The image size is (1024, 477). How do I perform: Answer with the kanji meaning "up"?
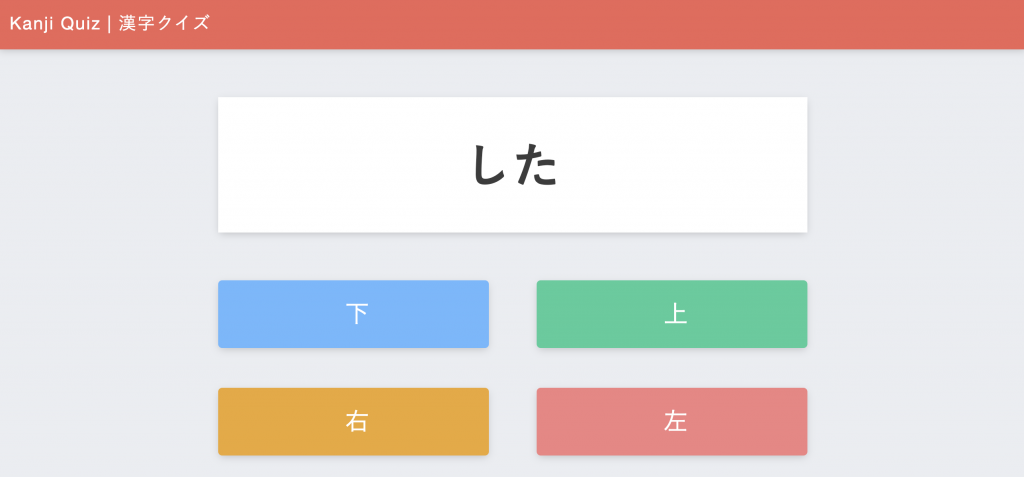(671, 314)
